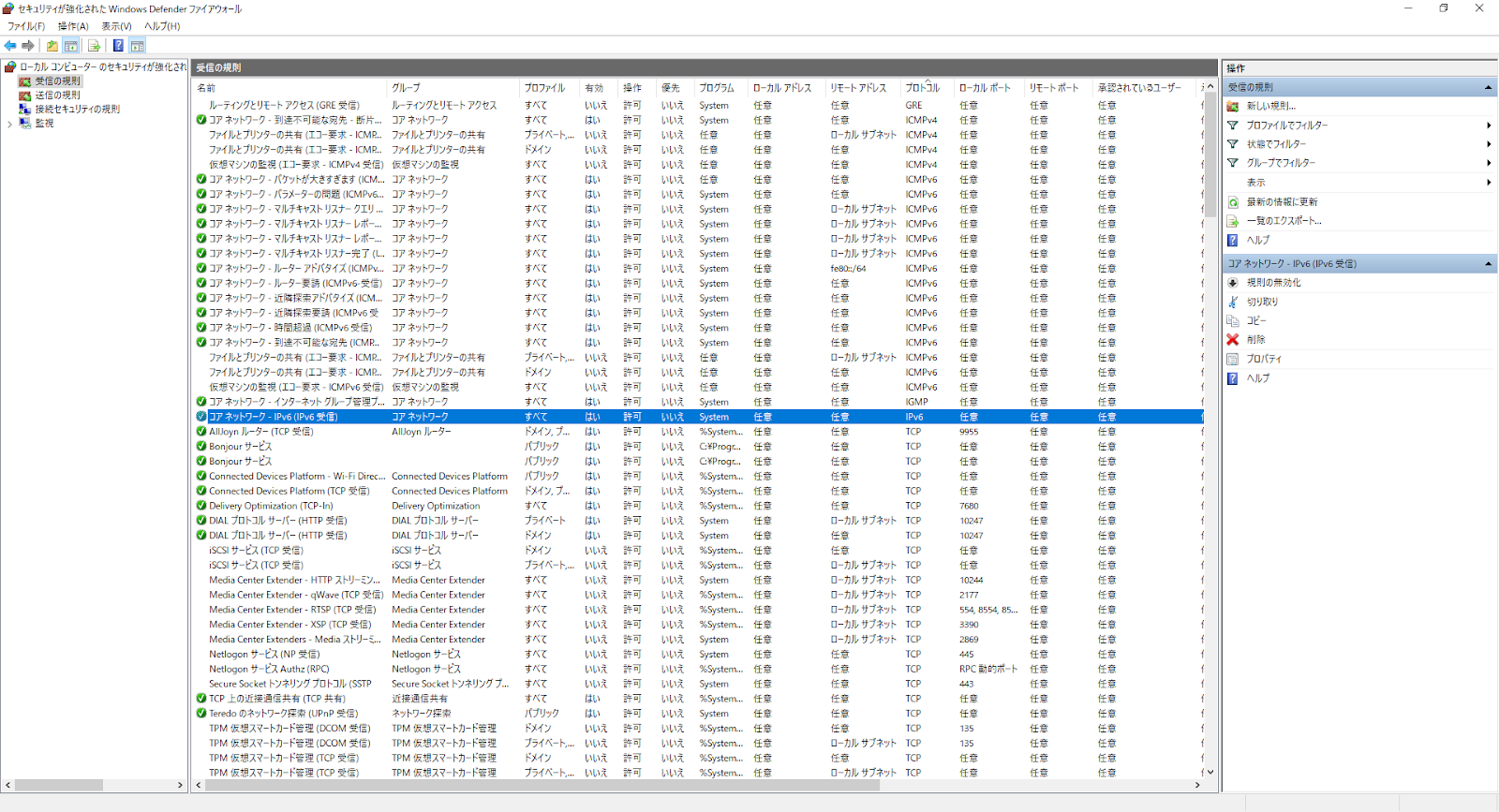Sort by the 承認されているユーザー column header

click(x=1145, y=88)
